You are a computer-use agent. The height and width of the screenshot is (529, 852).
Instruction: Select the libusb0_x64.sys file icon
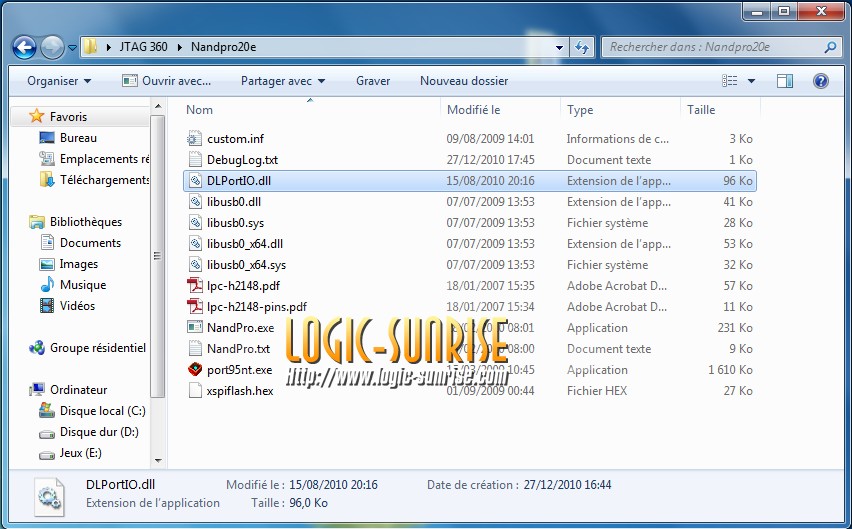195,264
